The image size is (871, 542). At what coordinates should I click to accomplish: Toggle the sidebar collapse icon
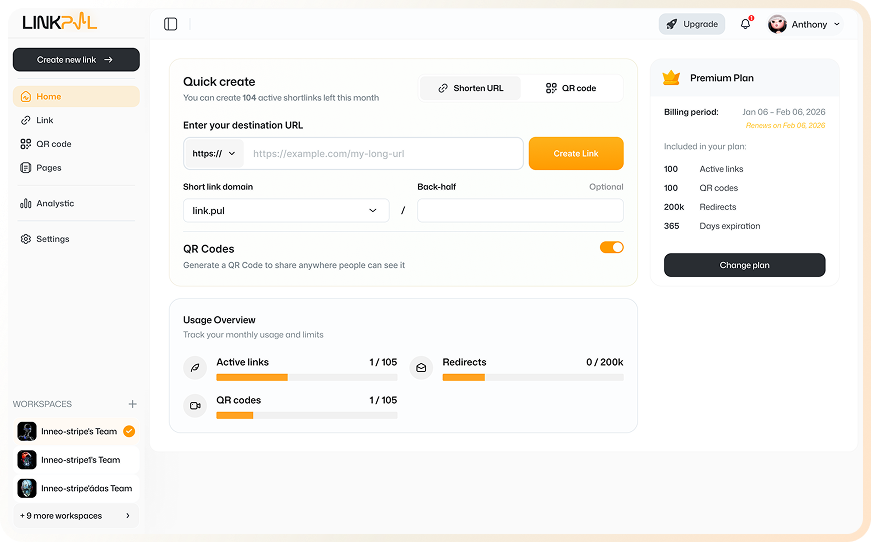171,24
